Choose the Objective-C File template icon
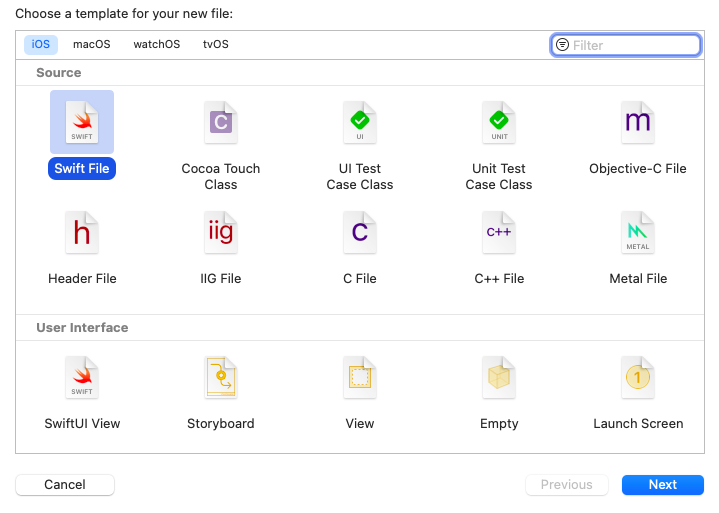 pos(638,122)
